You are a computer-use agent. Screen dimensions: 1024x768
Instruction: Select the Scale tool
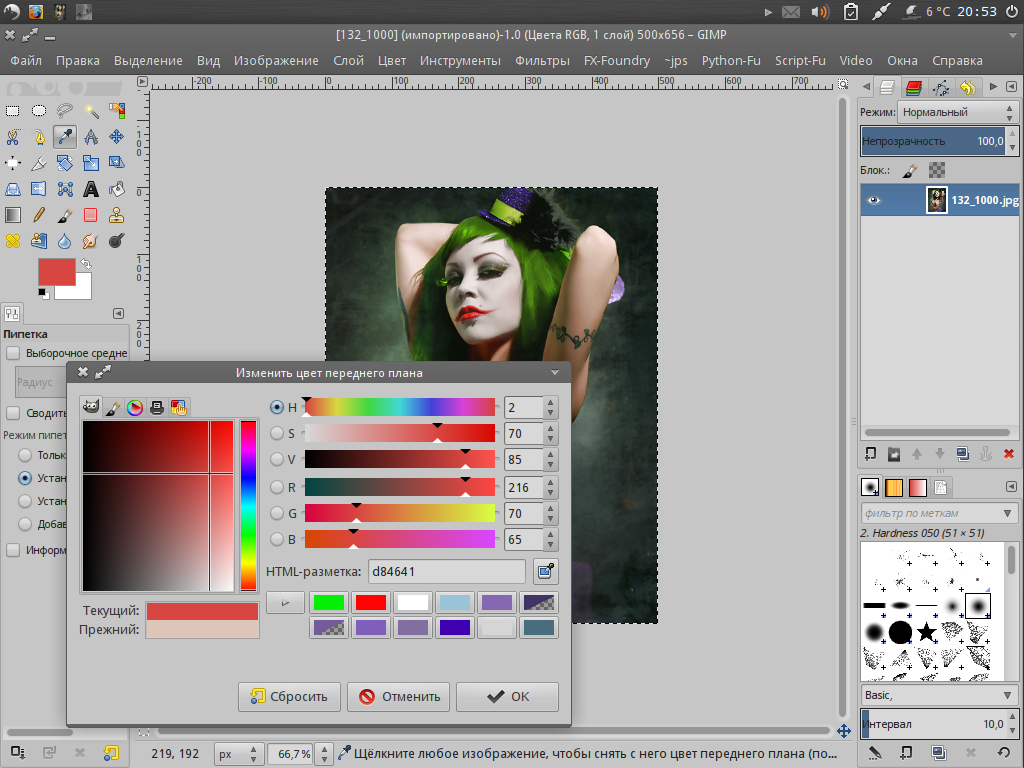click(91, 163)
